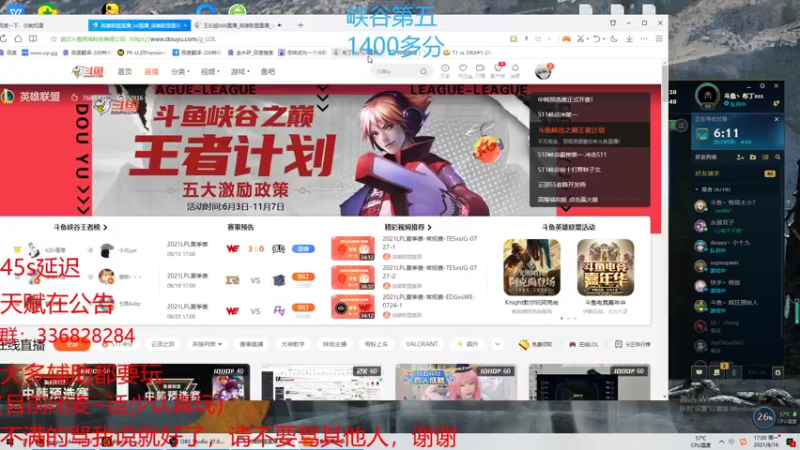Expand the 英雄列表 dropdown
800x450 pixels.
(207, 344)
